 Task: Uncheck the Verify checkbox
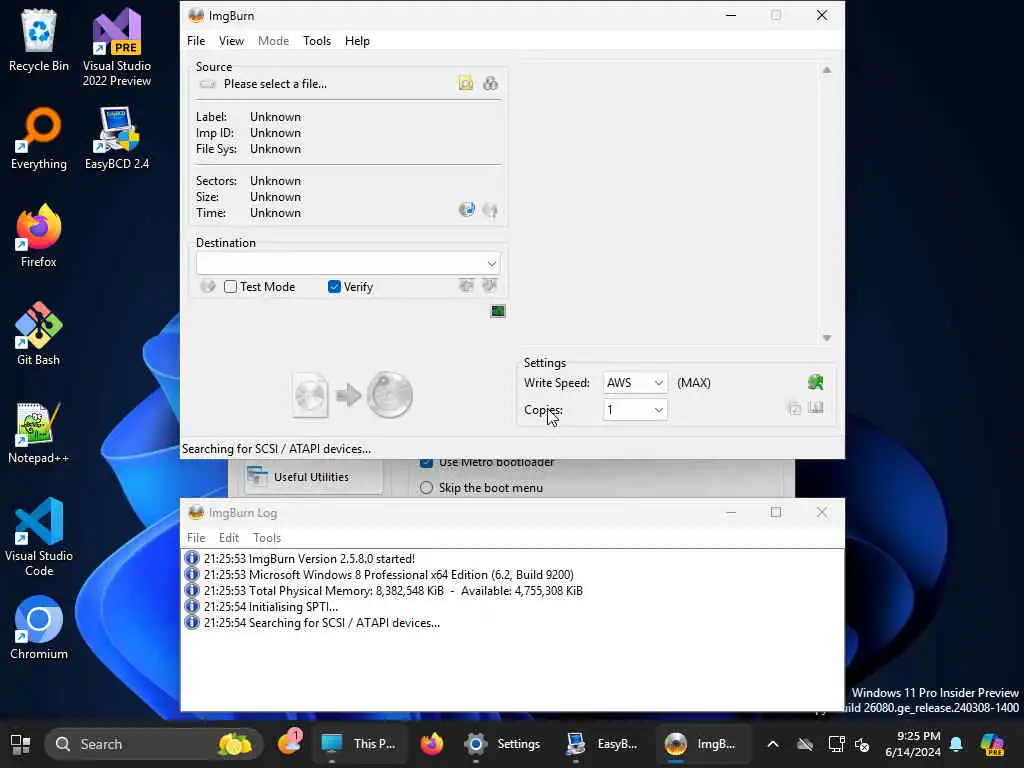coord(334,287)
